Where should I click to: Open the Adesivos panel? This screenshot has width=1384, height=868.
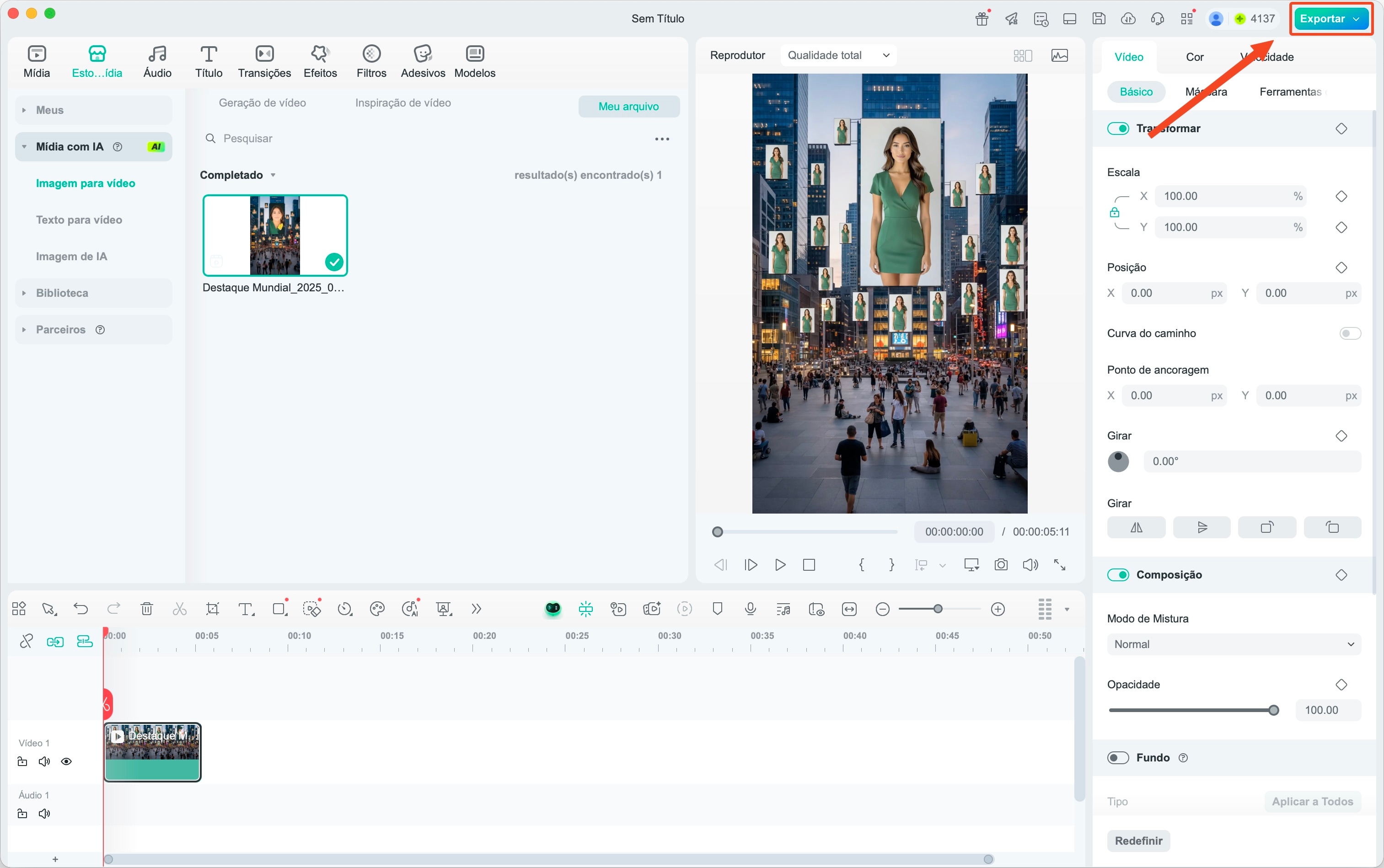423,60
